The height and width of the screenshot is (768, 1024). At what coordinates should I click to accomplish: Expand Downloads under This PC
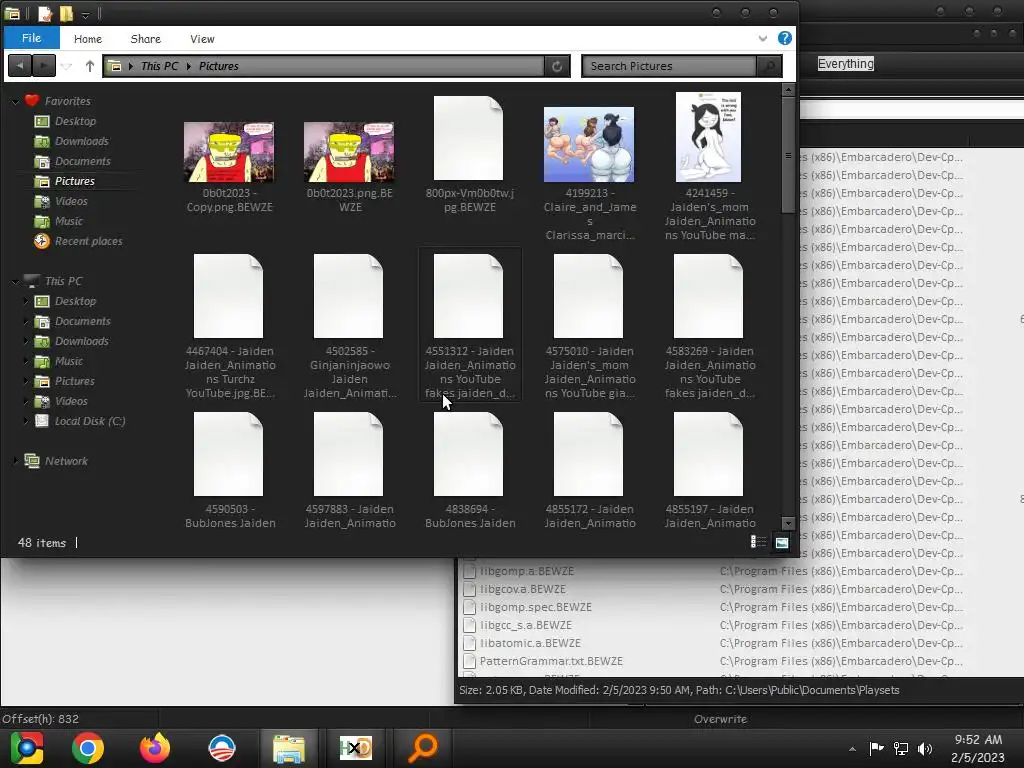[26, 342]
